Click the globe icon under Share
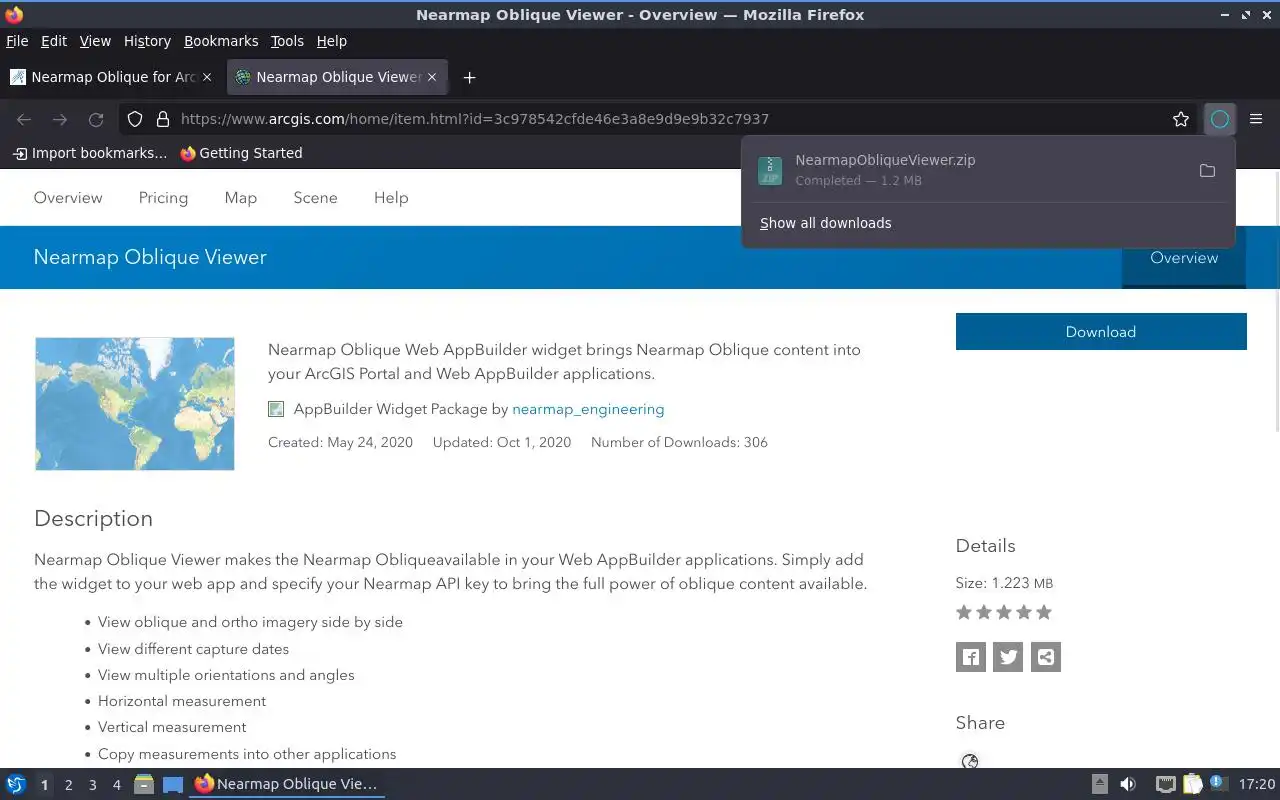The height and width of the screenshot is (800, 1280). pyautogui.click(x=970, y=762)
